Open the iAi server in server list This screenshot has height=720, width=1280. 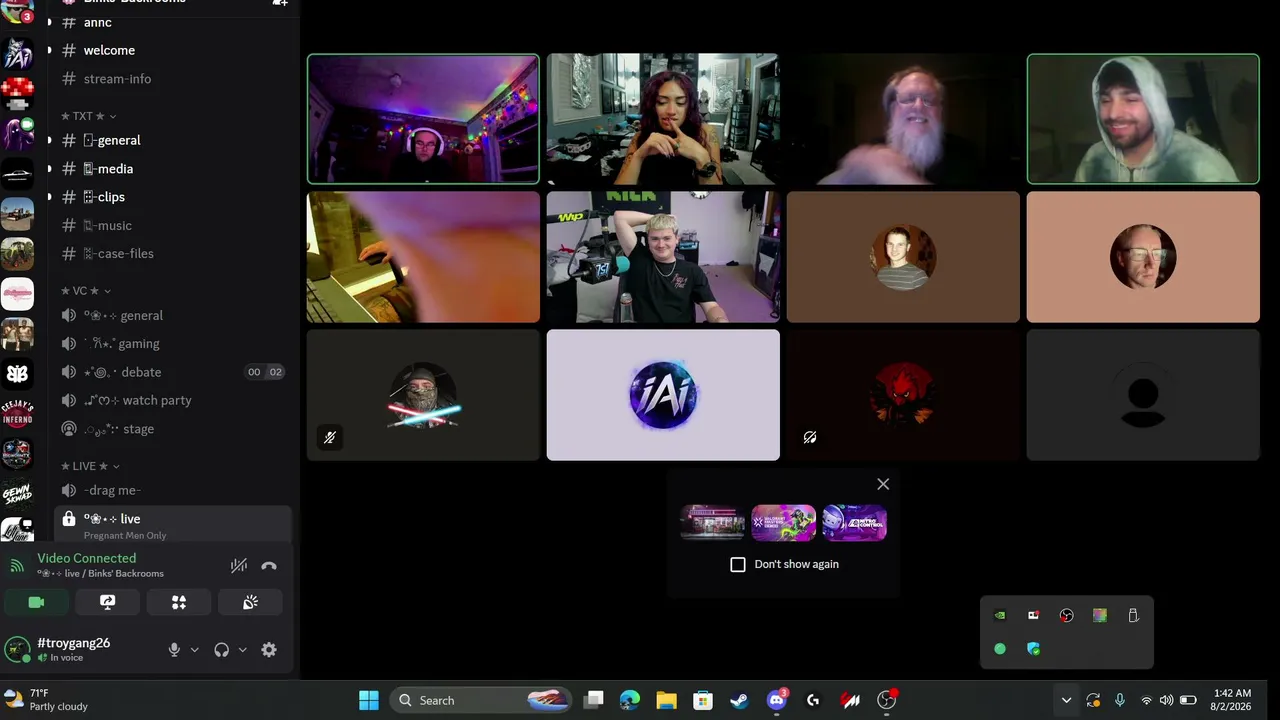coord(17,54)
